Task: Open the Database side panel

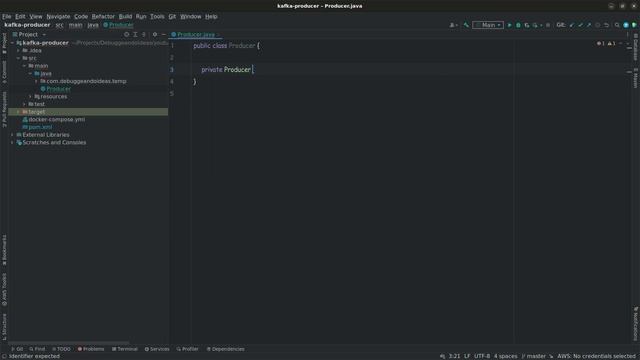Action: pyautogui.click(x=636, y=47)
